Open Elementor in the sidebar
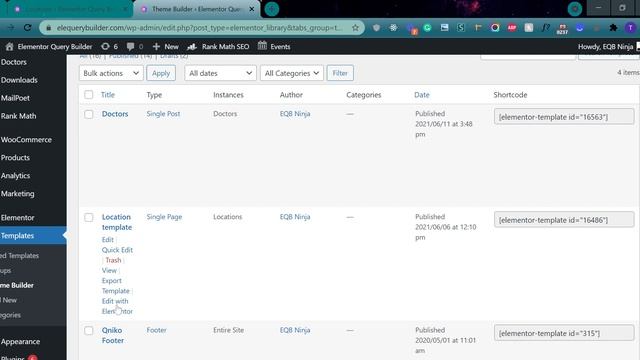The image size is (640, 360). (18, 218)
